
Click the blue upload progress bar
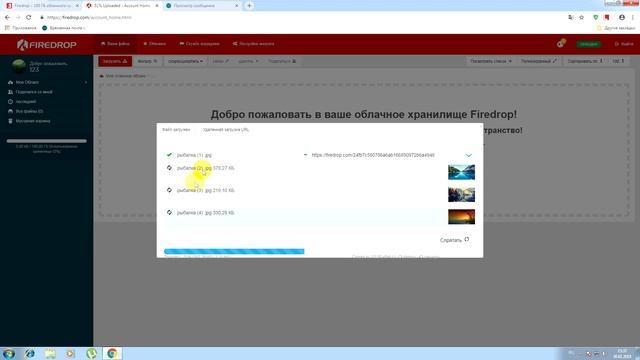pyautogui.click(x=234, y=251)
